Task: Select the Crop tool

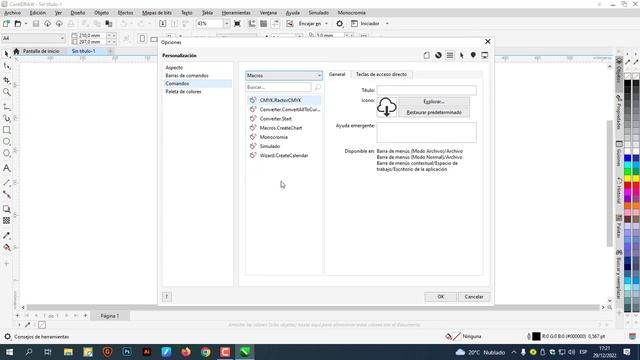Action: [7, 80]
